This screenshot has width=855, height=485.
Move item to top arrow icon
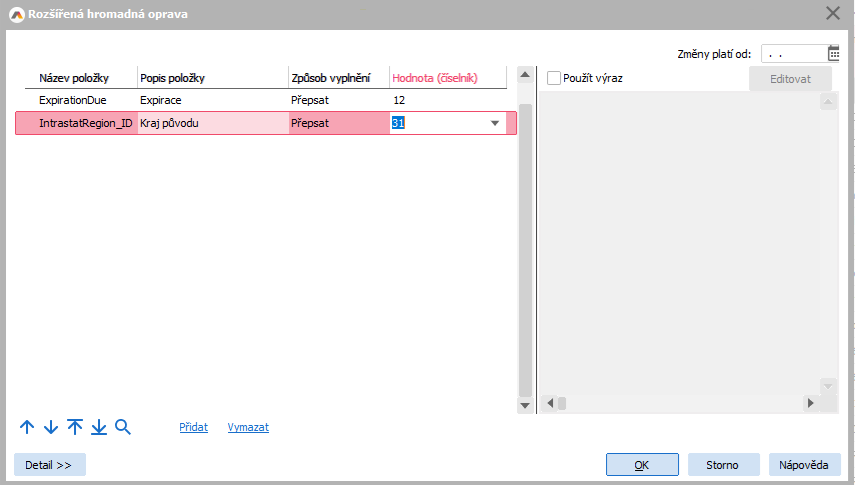point(75,427)
